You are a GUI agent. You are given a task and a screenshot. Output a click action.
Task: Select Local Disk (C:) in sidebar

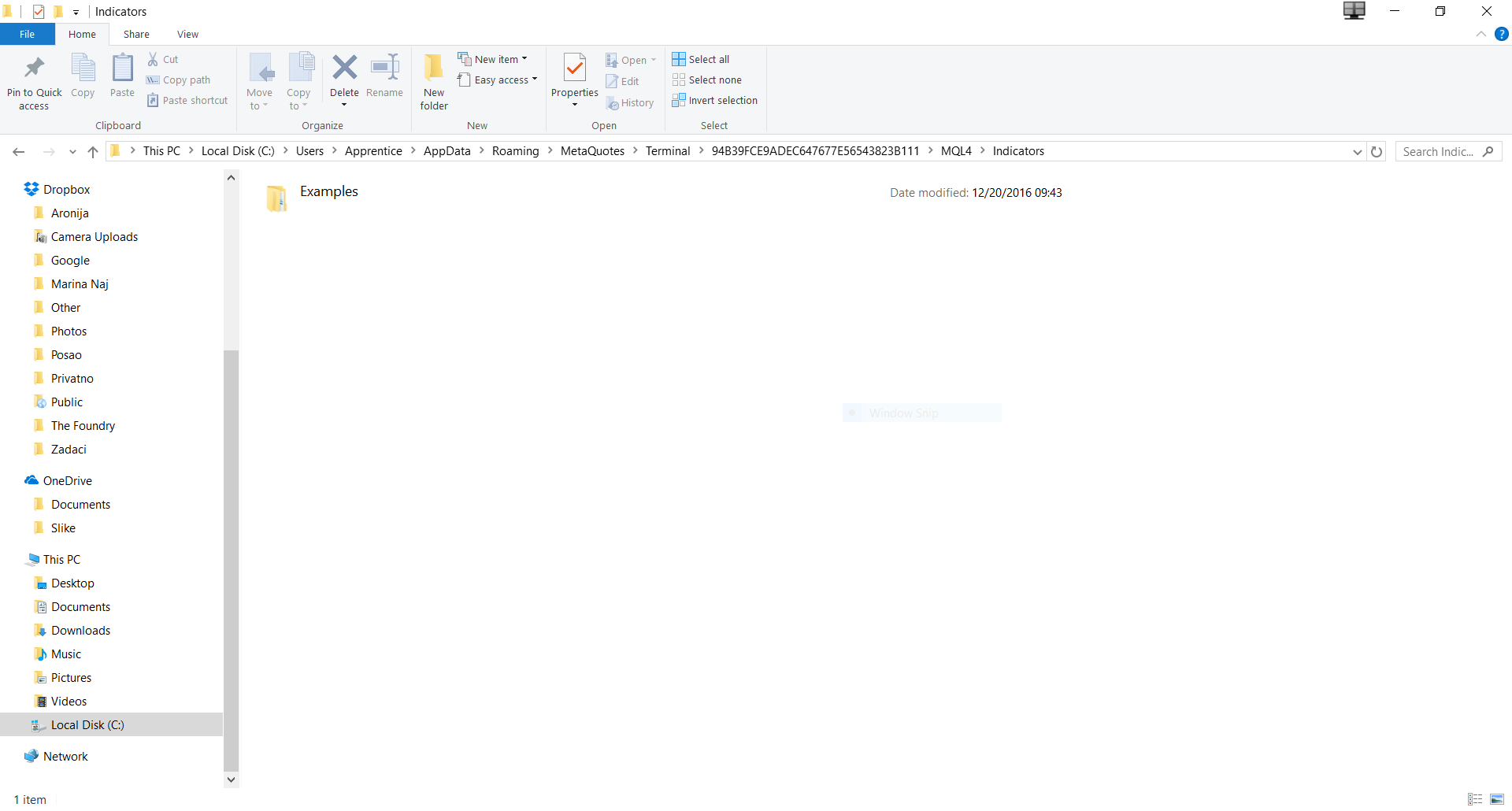tap(111, 724)
